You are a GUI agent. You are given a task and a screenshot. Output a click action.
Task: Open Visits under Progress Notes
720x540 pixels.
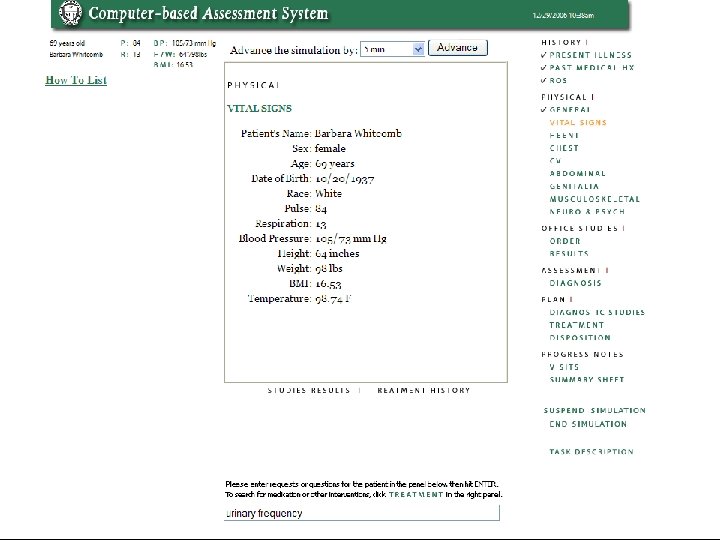click(564, 367)
